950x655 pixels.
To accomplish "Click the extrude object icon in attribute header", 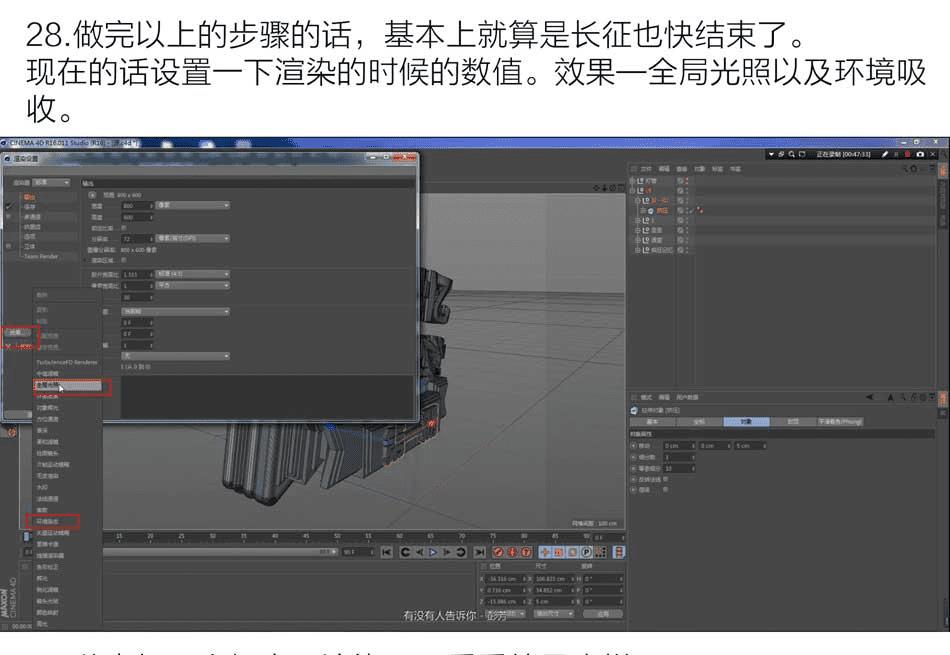I will (634, 410).
